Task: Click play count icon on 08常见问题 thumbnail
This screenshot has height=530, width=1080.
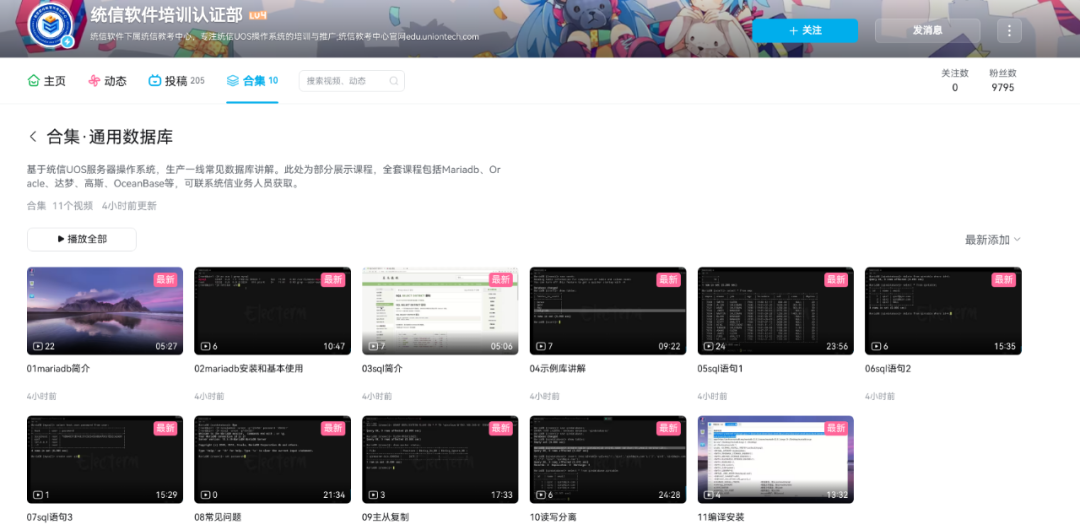Action: coord(205,495)
